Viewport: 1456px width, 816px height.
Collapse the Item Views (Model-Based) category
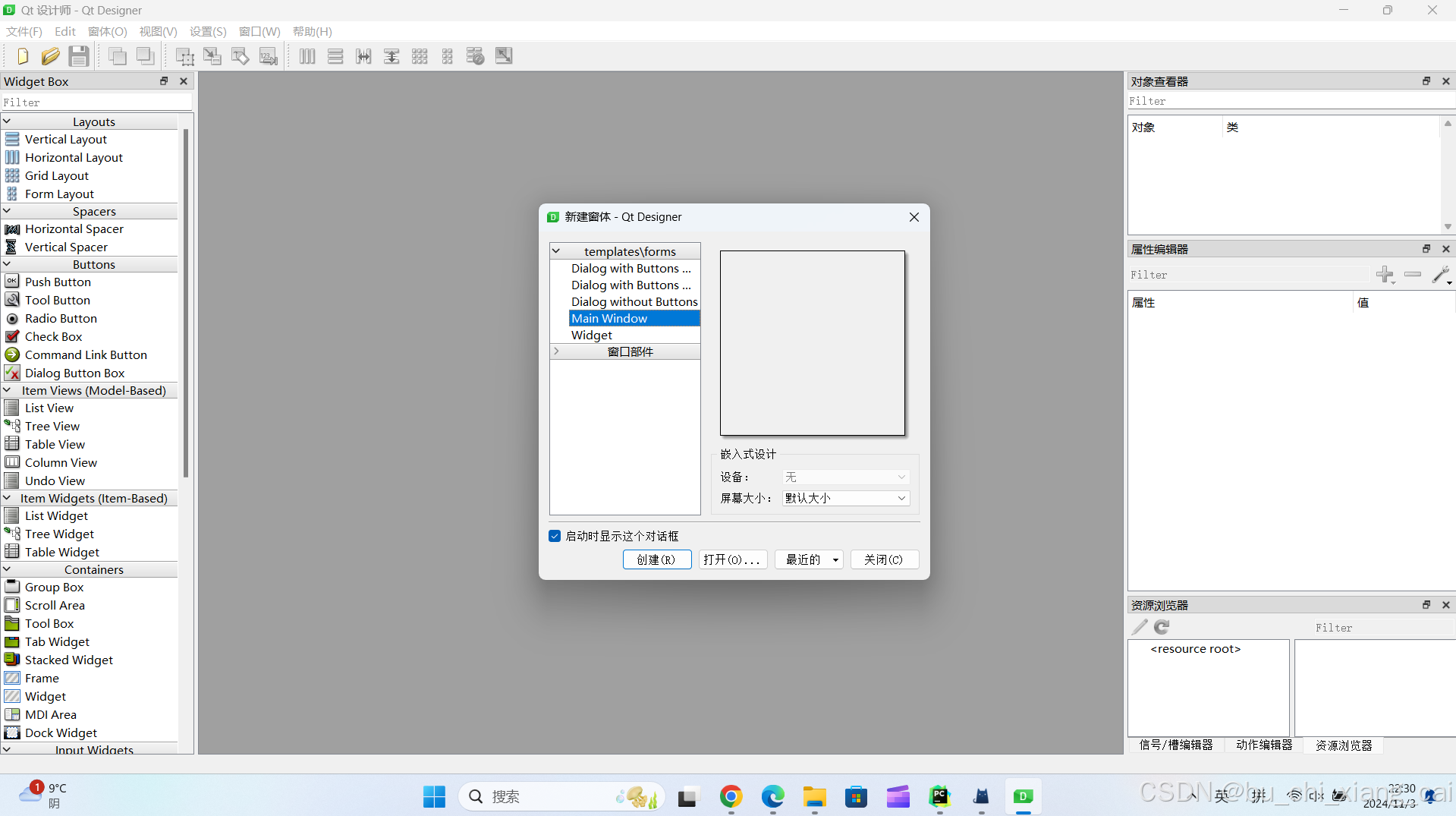click(x=8, y=390)
